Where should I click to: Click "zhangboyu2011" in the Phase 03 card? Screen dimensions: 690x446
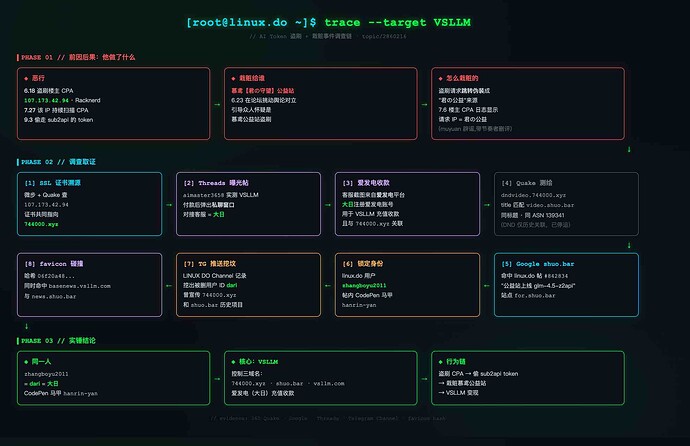pos(46,374)
